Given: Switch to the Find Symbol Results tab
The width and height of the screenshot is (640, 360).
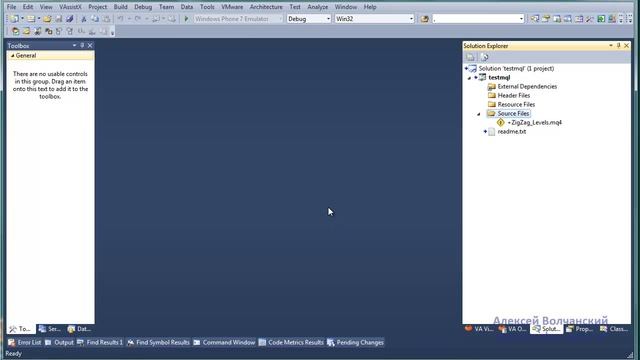Looking at the screenshot, I should pyautogui.click(x=158, y=342).
